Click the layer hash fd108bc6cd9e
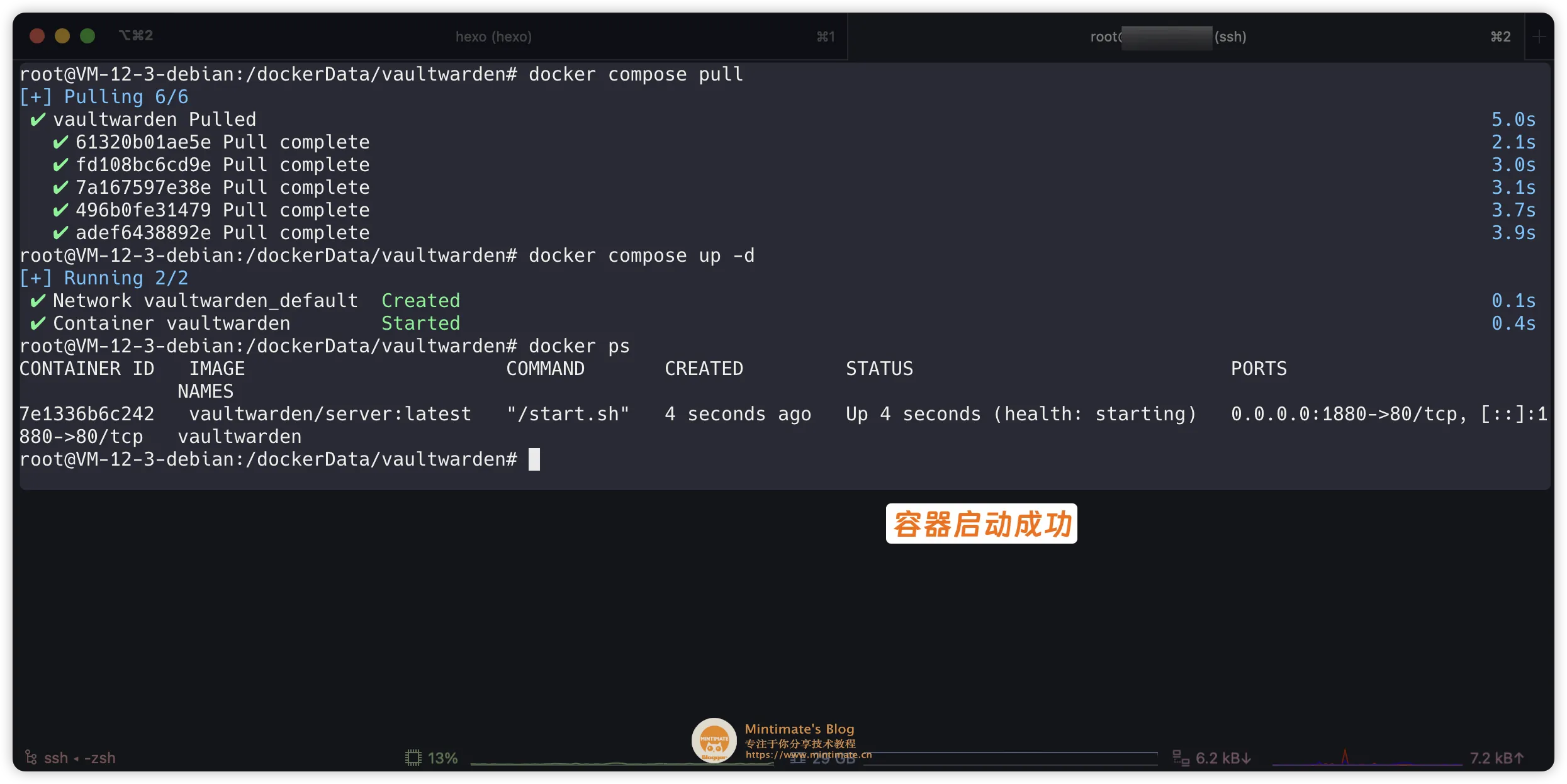1567x784 pixels. click(x=143, y=165)
